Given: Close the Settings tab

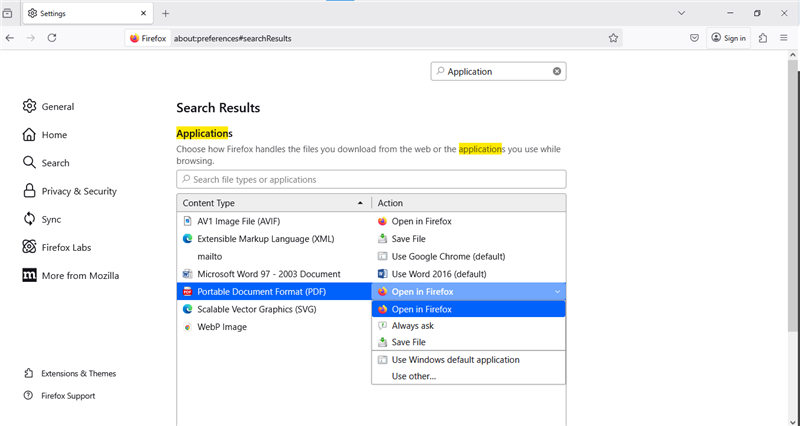Looking at the screenshot, I should [144, 13].
